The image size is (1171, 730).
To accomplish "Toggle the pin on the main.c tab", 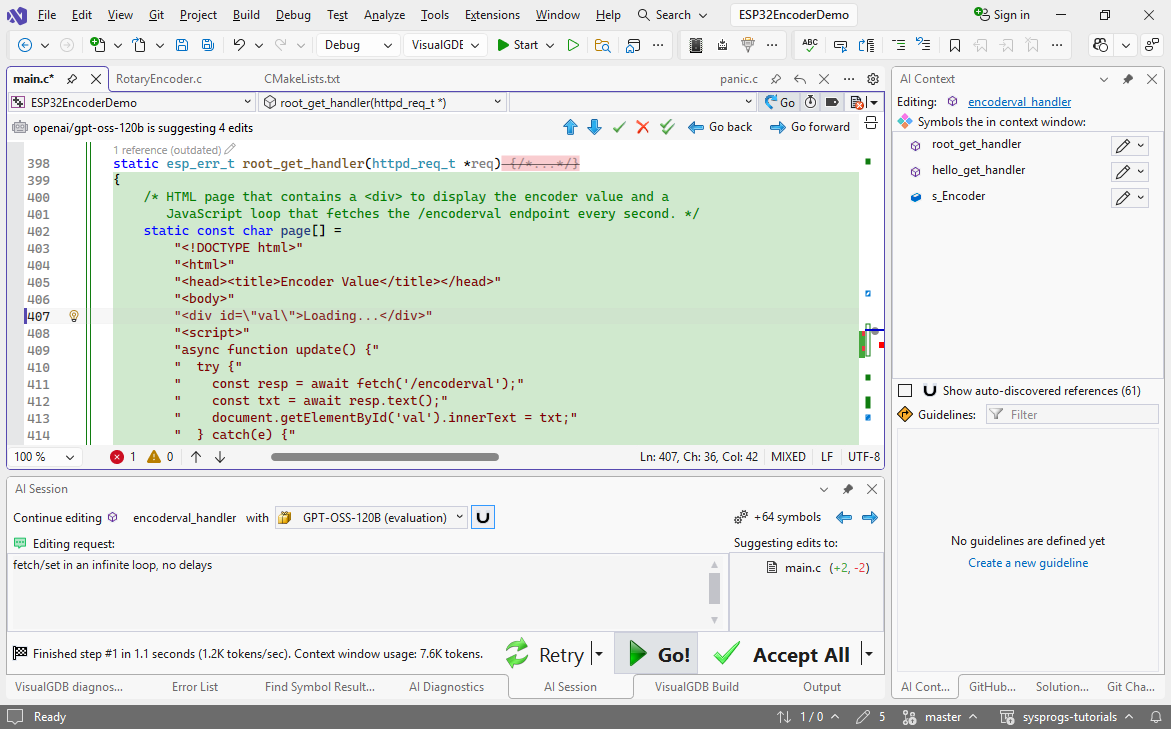I will (x=72, y=79).
